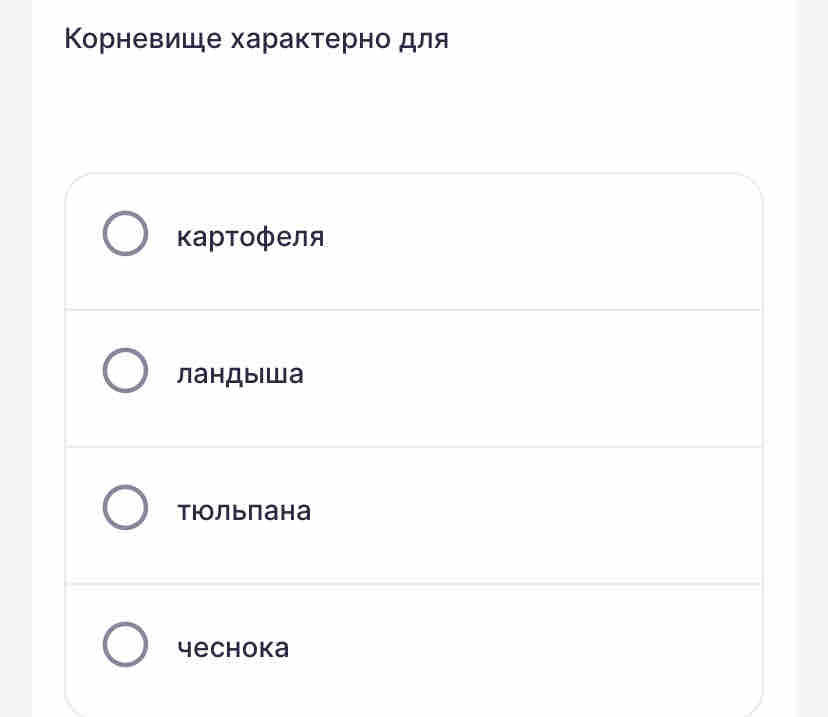Click the ландыша answer label text

click(240, 374)
